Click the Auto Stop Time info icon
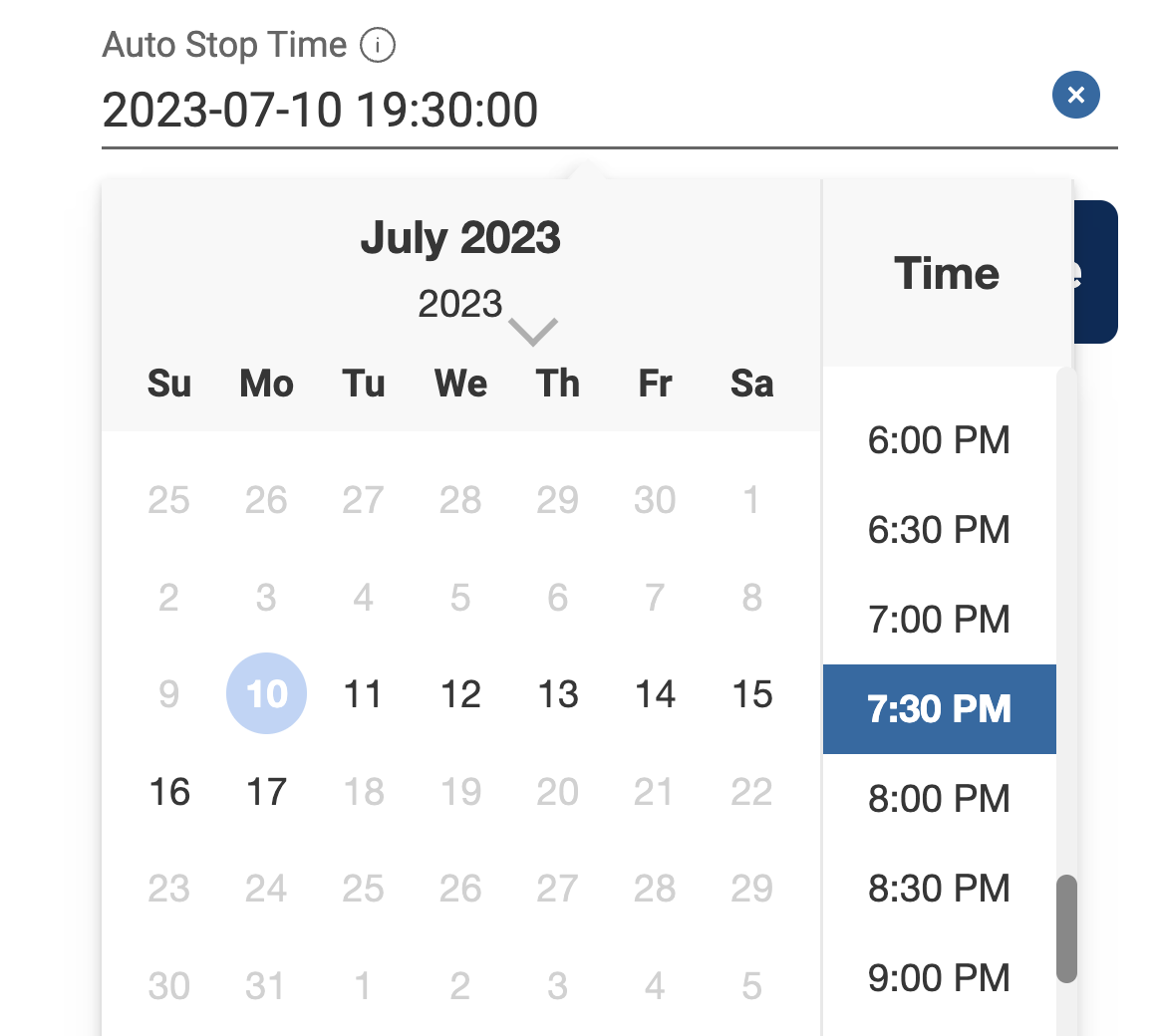The image size is (1156, 1036). click(x=378, y=45)
